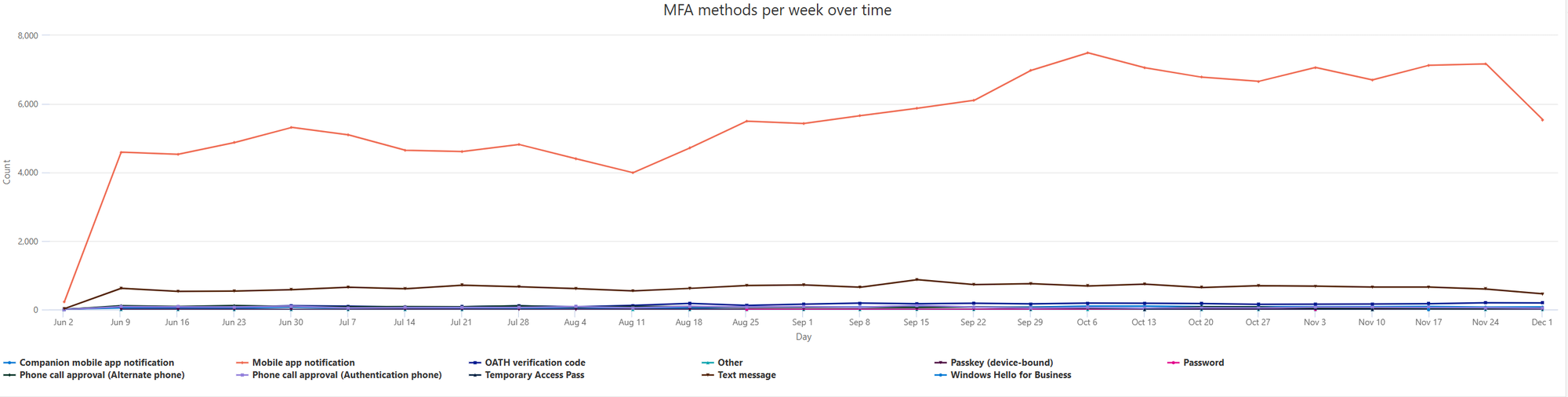Image resolution: width=1568 pixels, height=397 pixels.
Task: Click the Text message data point at Sep 15
Action: coord(916,279)
